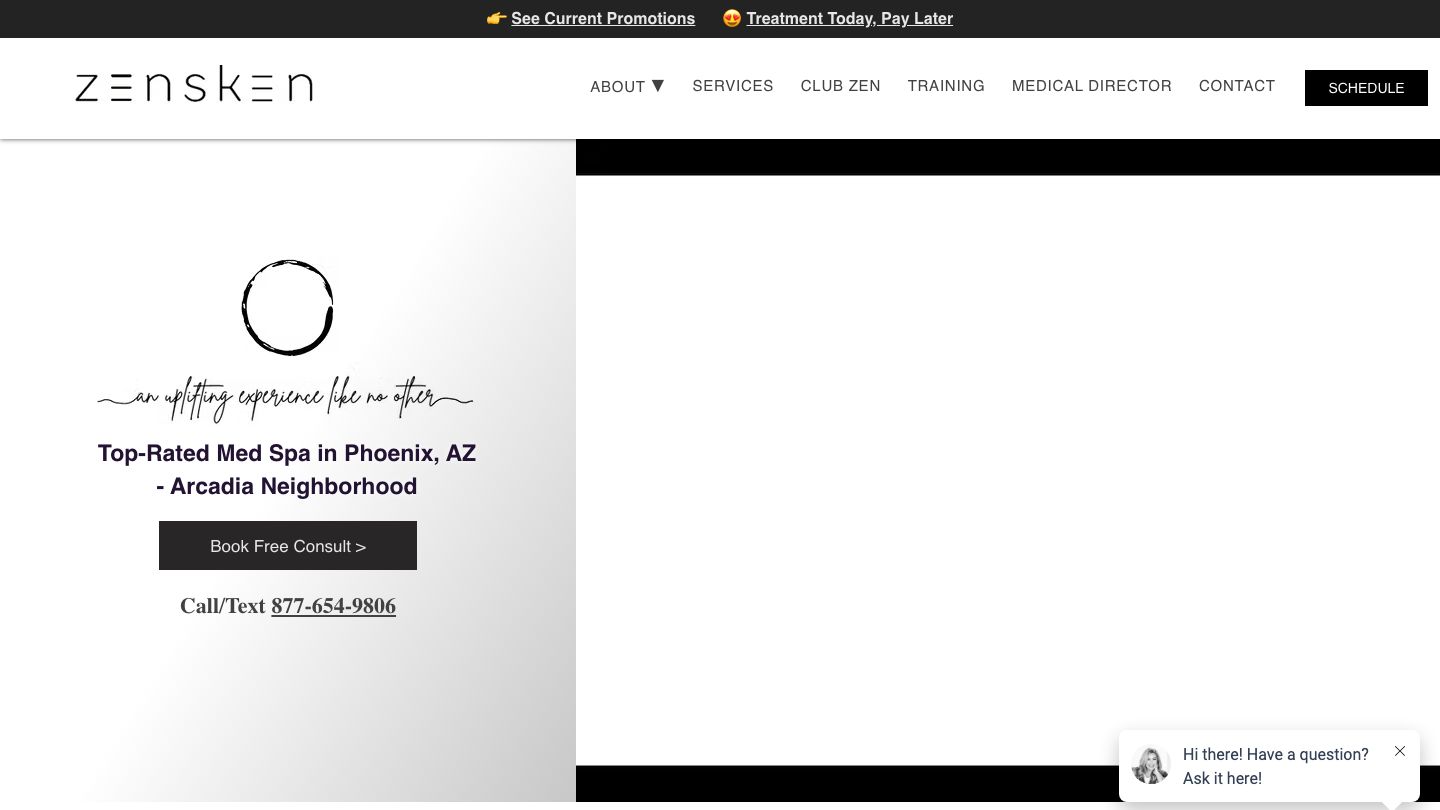Click the pointing hand emoji in top banner
The height and width of the screenshot is (810, 1440).
coord(496,18)
